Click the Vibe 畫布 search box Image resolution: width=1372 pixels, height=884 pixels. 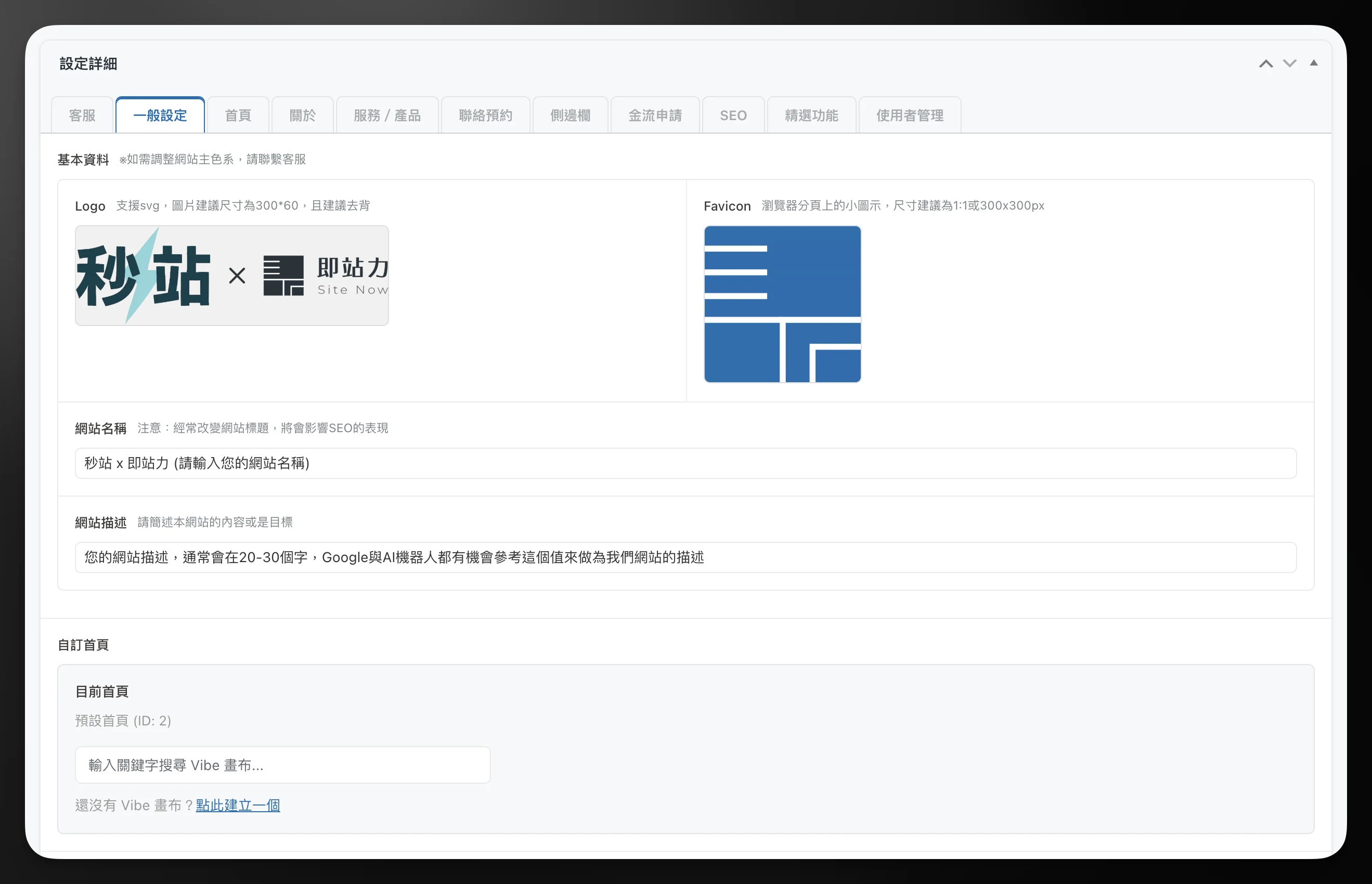[282, 765]
